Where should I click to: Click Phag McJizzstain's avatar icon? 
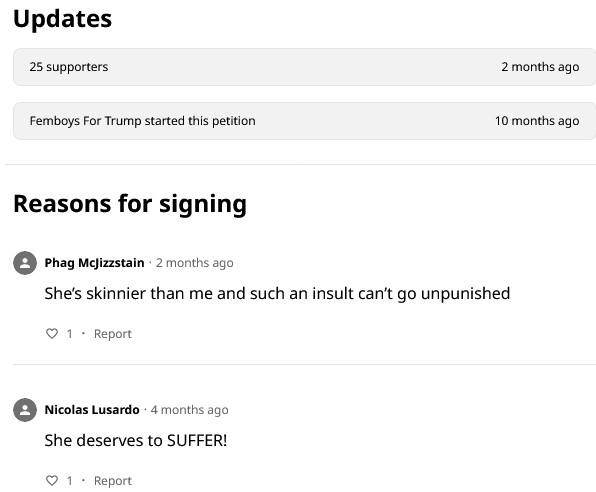[x=25, y=263]
